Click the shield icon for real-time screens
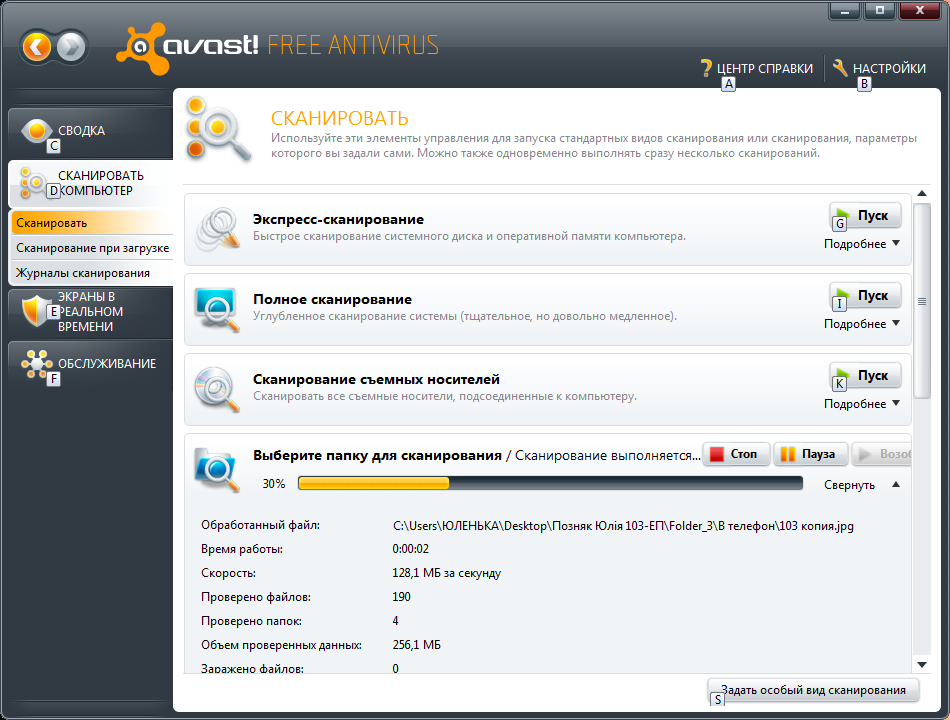This screenshot has height=720, width=950. [x=35, y=311]
